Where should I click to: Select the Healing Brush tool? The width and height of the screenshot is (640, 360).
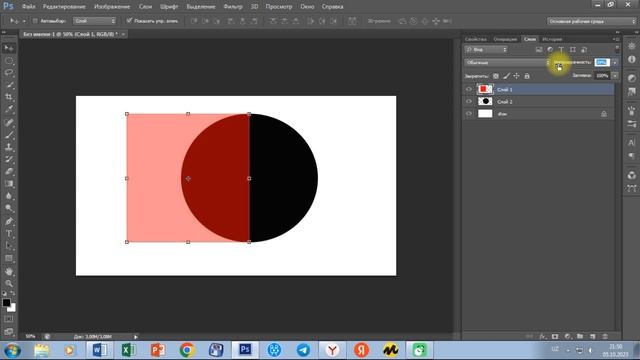click(x=9, y=122)
